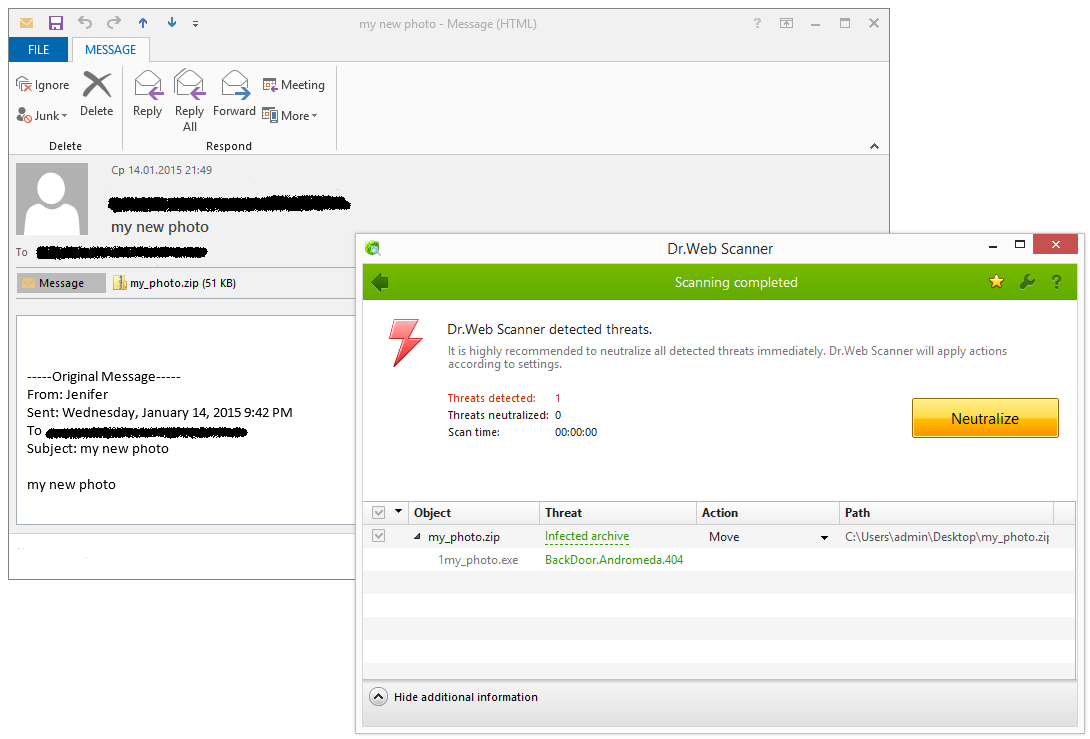
Task: Click Ignore in the Delete group
Action: coord(42,85)
